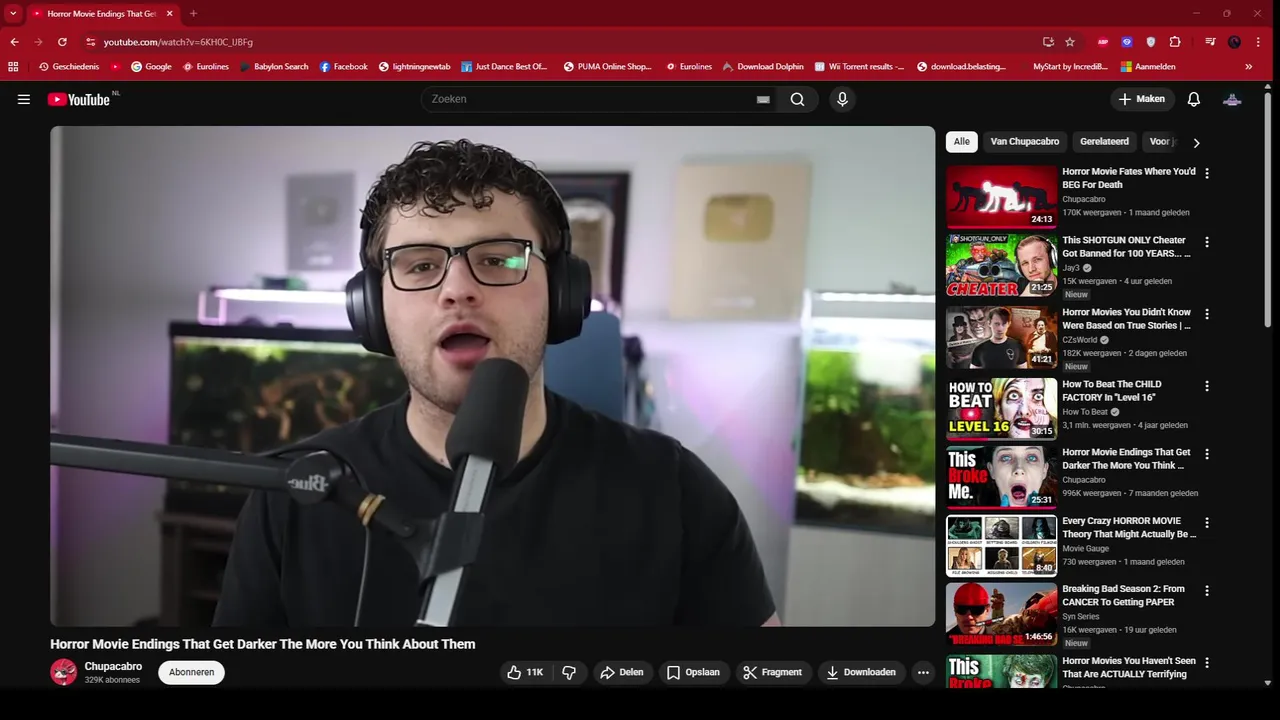Open the YouTube hamburger guide menu
The width and height of the screenshot is (1280, 720).
(x=24, y=99)
